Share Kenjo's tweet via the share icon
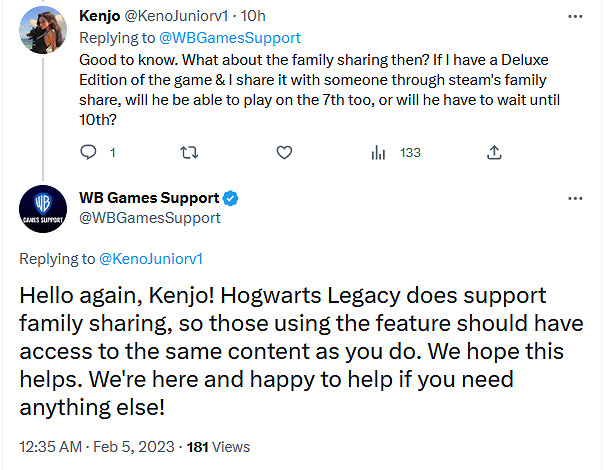The height and width of the screenshot is (470, 604). [x=494, y=153]
